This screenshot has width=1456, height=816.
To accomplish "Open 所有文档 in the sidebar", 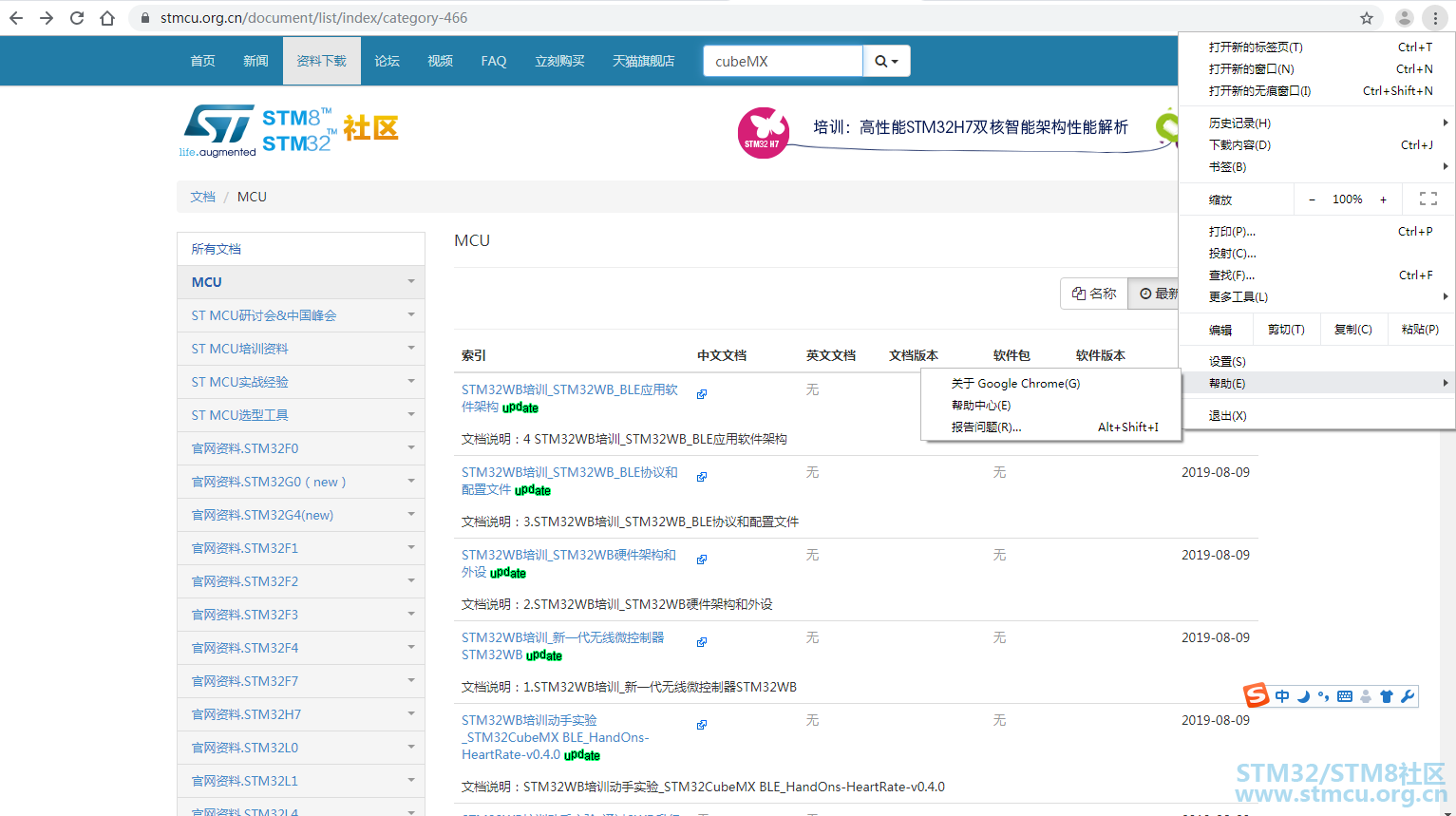I will tap(301, 249).
